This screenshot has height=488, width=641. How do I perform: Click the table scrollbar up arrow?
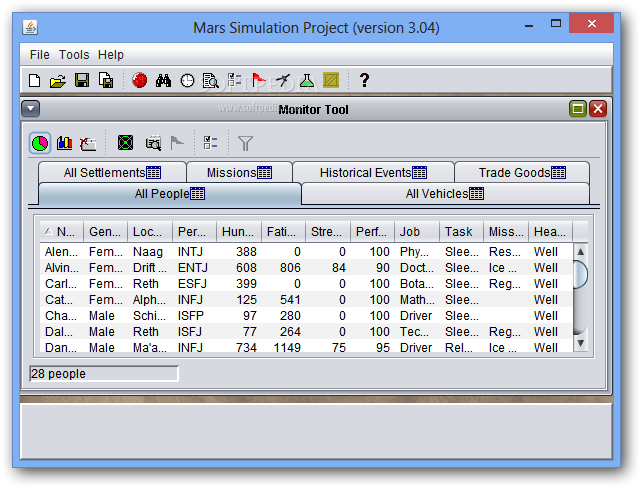(580, 251)
